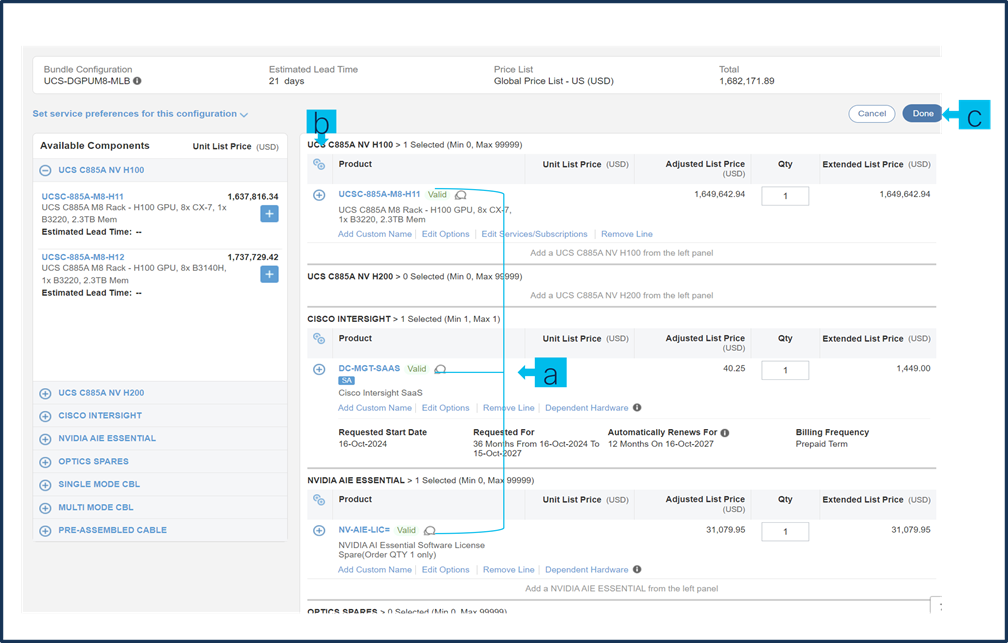Click the SA badge under DC-MGT-SAAS

(346, 381)
